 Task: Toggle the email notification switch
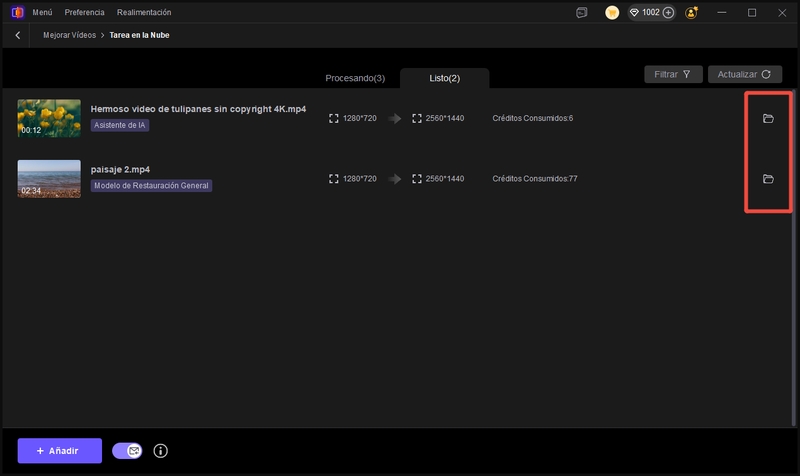click(x=127, y=451)
